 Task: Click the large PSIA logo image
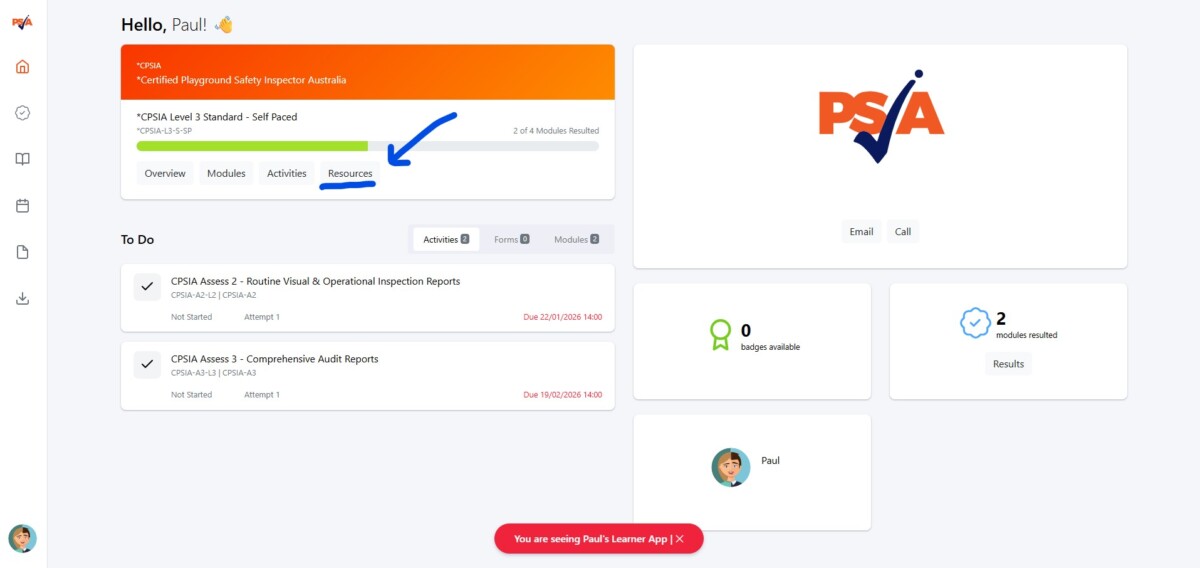(x=880, y=117)
